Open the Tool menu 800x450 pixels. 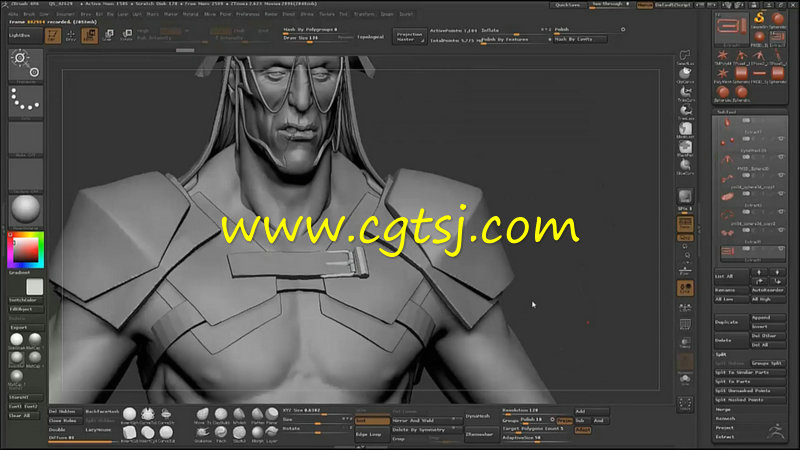tap(343, 14)
